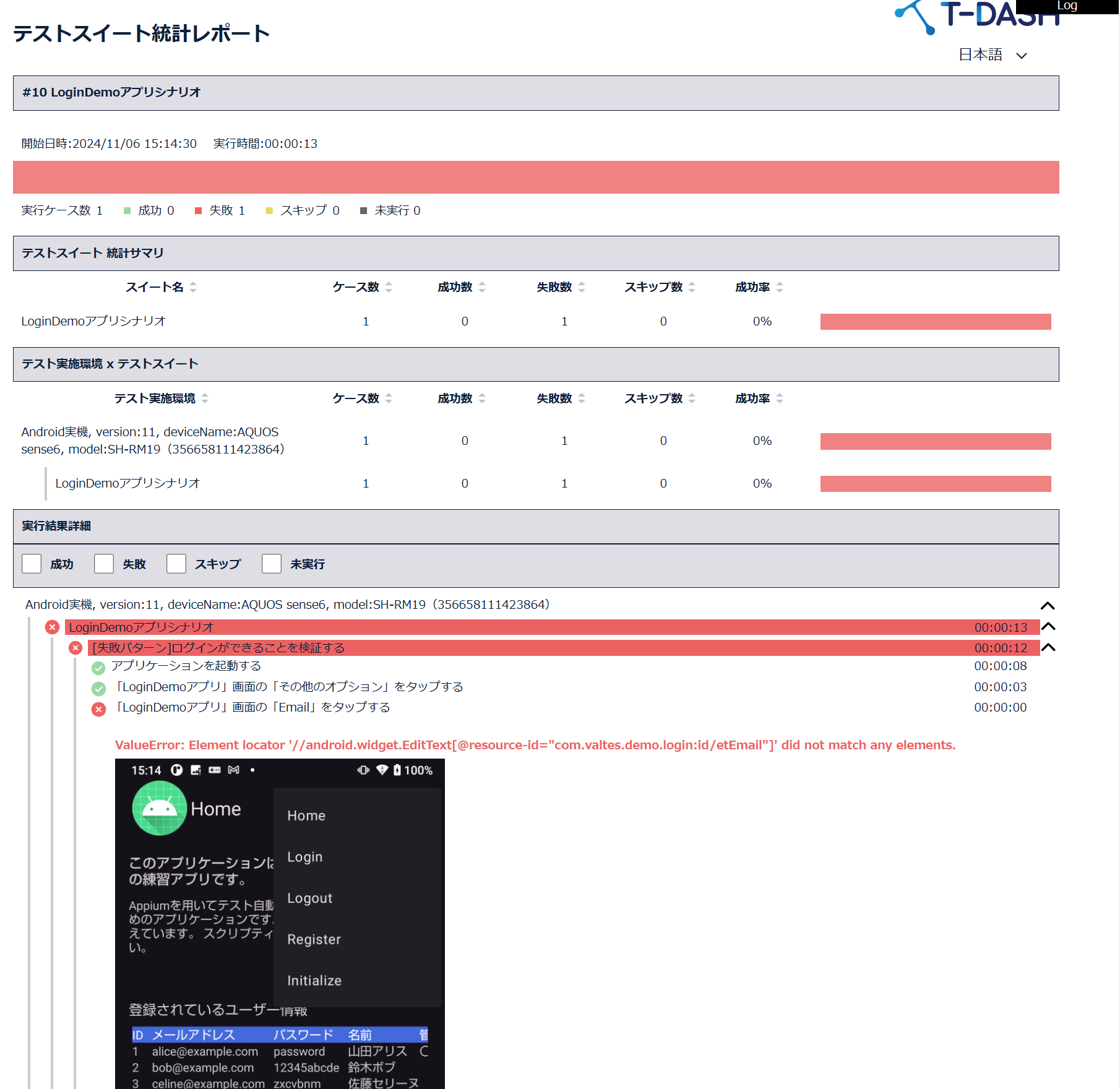Collapse the [失敗パターン] test case row
The height and width of the screenshot is (1089, 1120).
tap(1048, 648)
